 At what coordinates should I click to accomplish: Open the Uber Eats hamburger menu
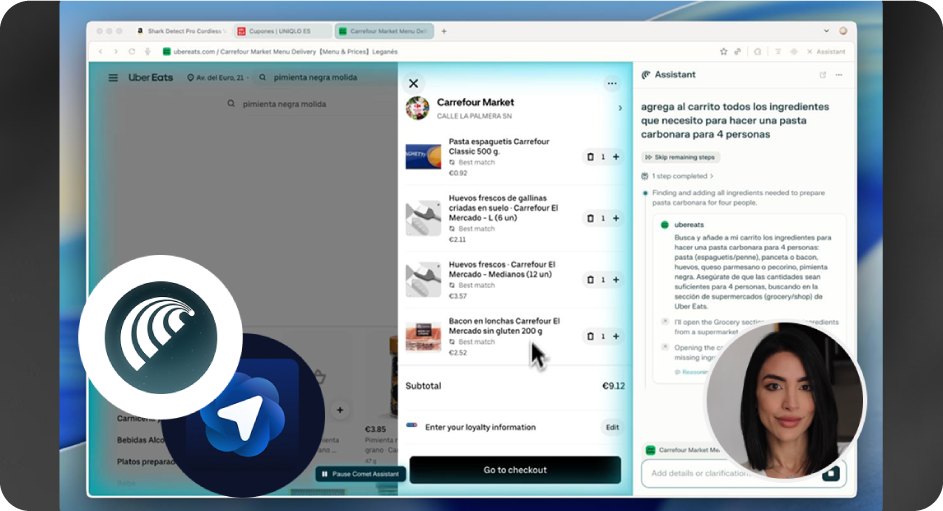tap(113, 78)
